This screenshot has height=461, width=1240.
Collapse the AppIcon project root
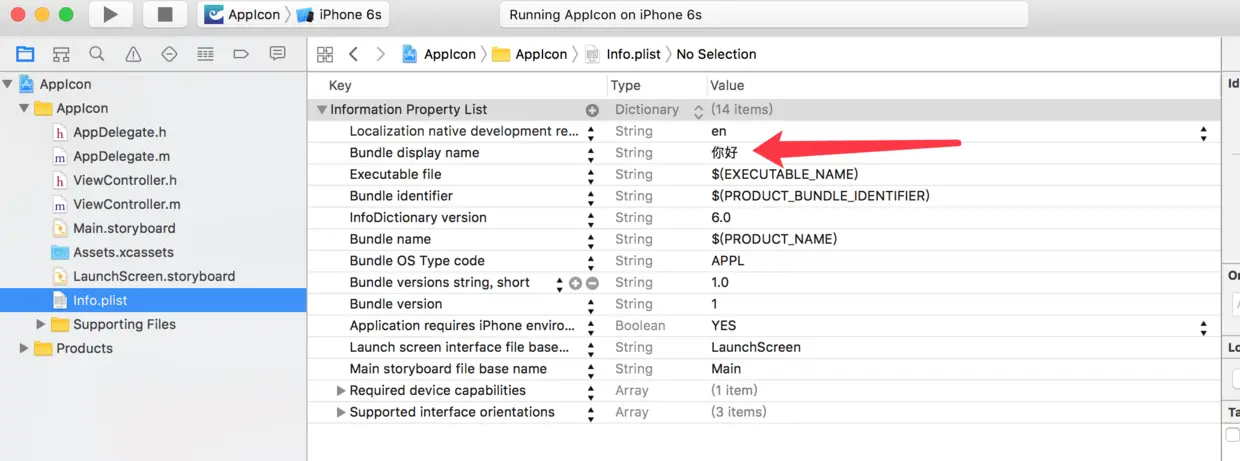[8, 84]
